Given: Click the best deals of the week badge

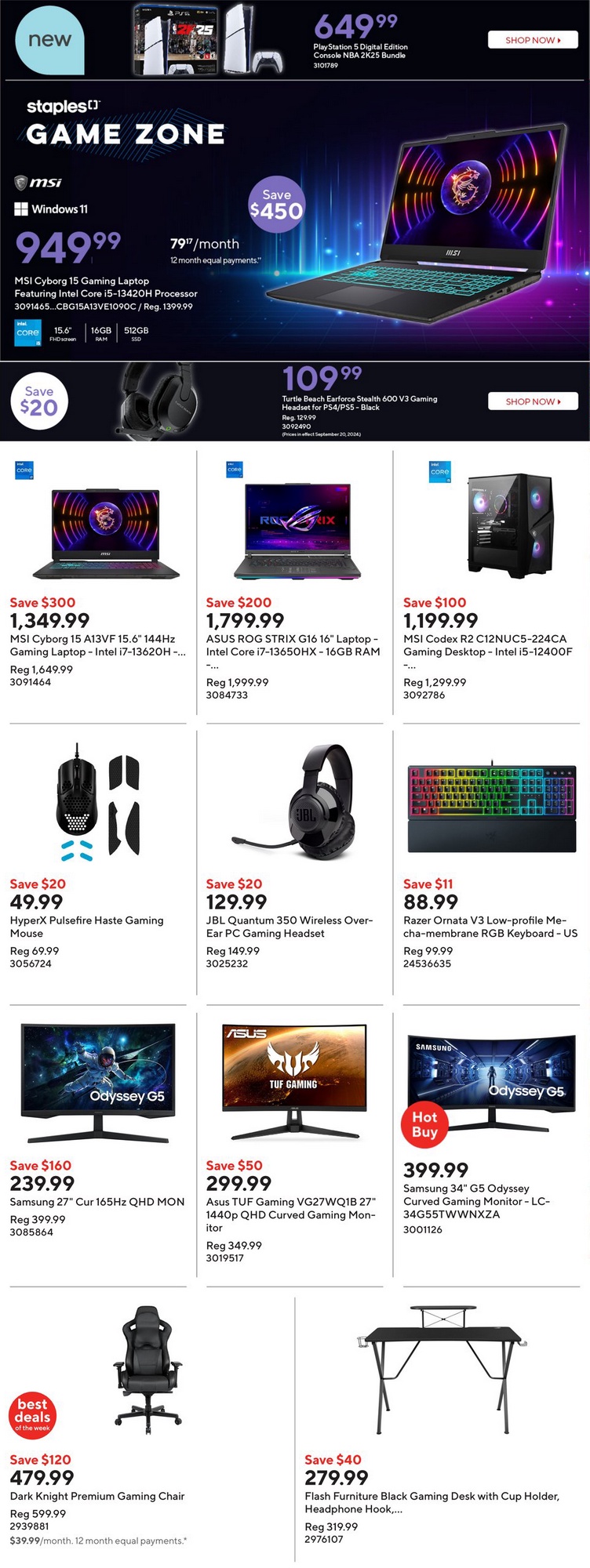Looking at the screenshot, I should click(32, 1415).
